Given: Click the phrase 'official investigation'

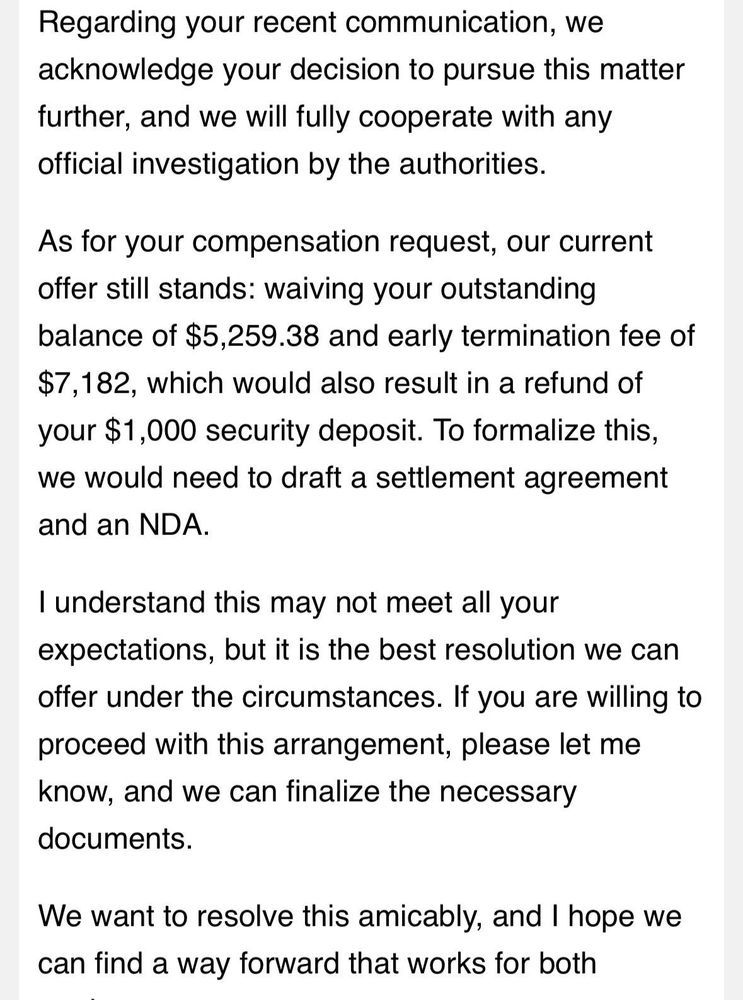Looking at the screenshot, I should pos(168,164).
